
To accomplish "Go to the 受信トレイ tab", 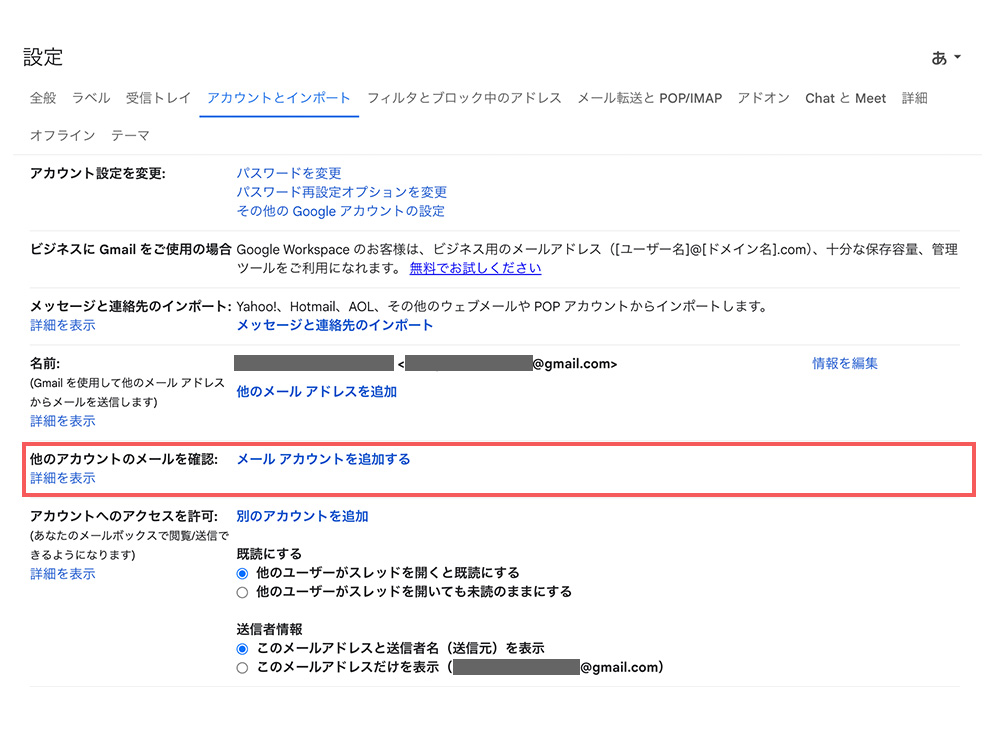I will point(158,98).
